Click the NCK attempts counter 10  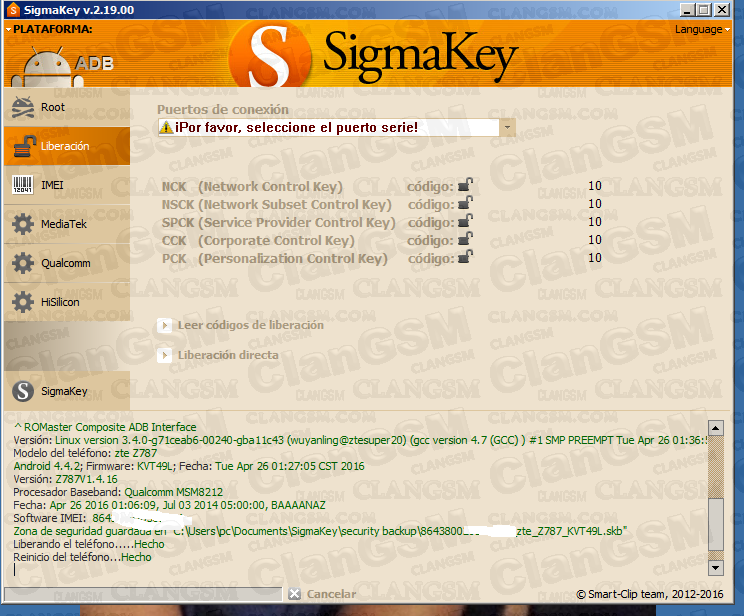click(x=595, y=186)
